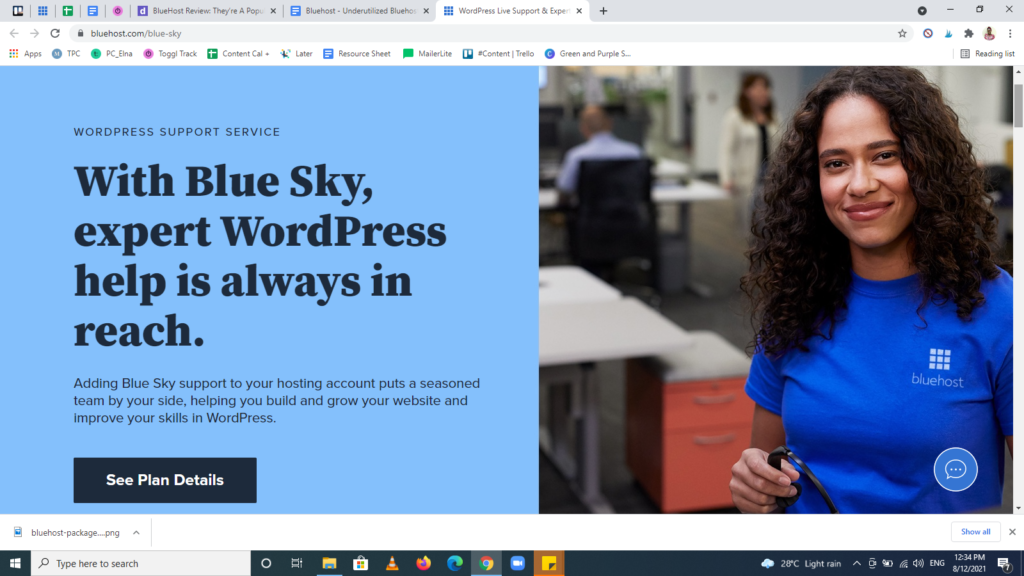Show hidden system tray icons

click(856, 563)
